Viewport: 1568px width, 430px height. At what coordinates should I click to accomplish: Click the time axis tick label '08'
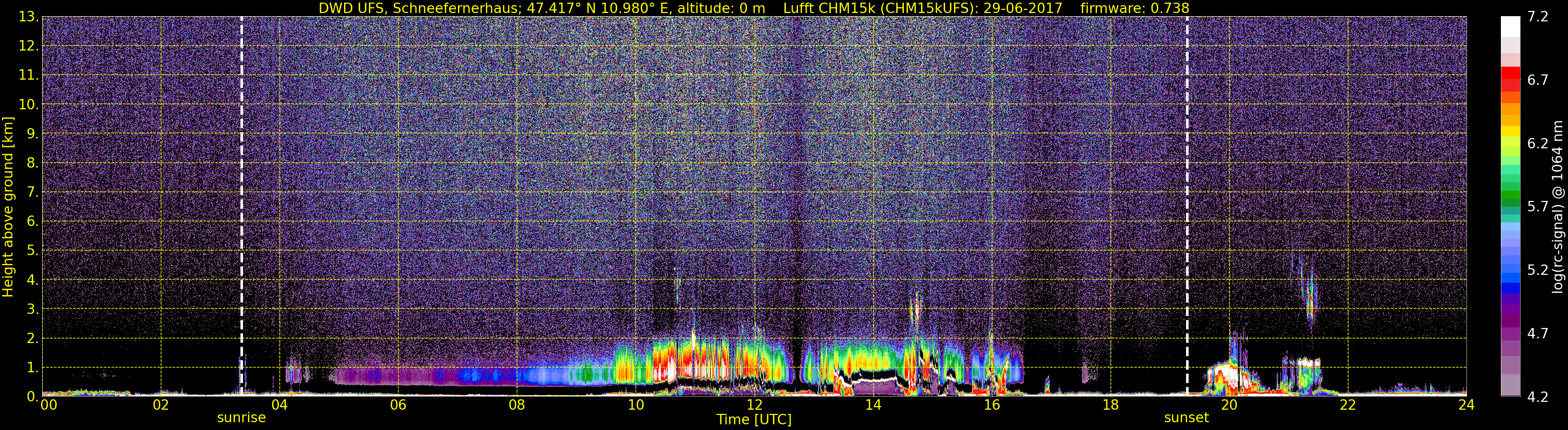(x=517, y=406)
